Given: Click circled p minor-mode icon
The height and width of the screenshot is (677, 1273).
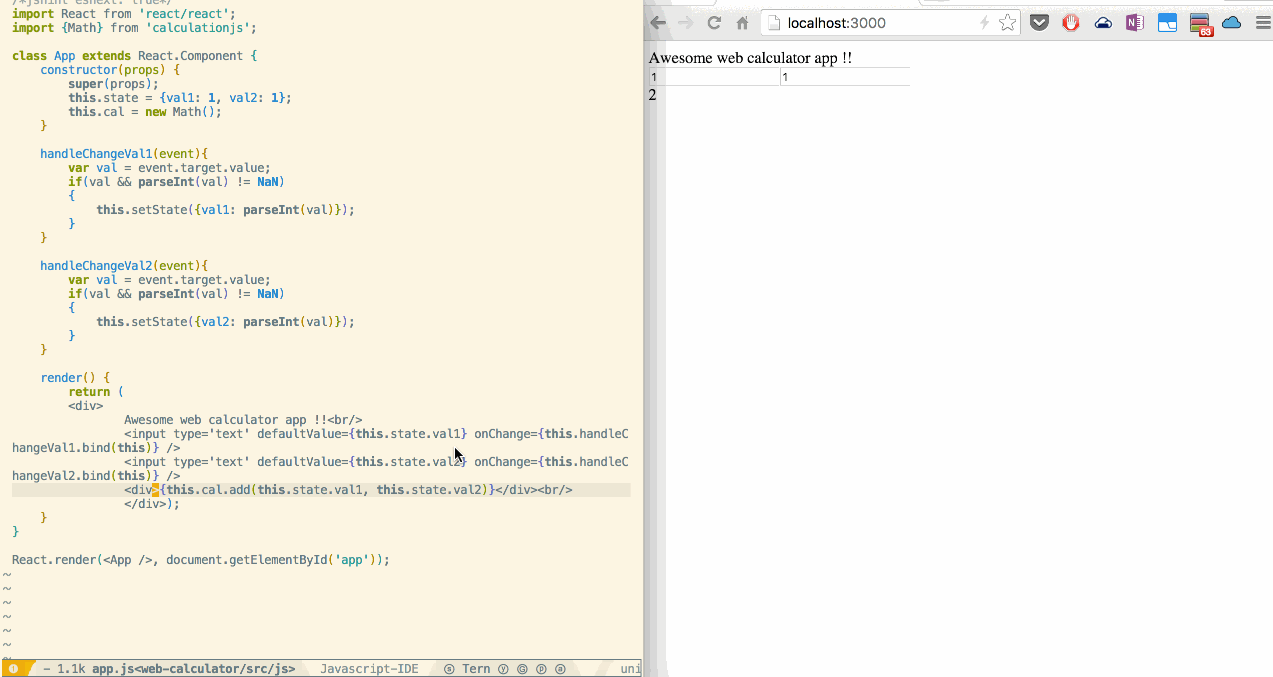Looking at the screenshot, I should tap(541, 669).
